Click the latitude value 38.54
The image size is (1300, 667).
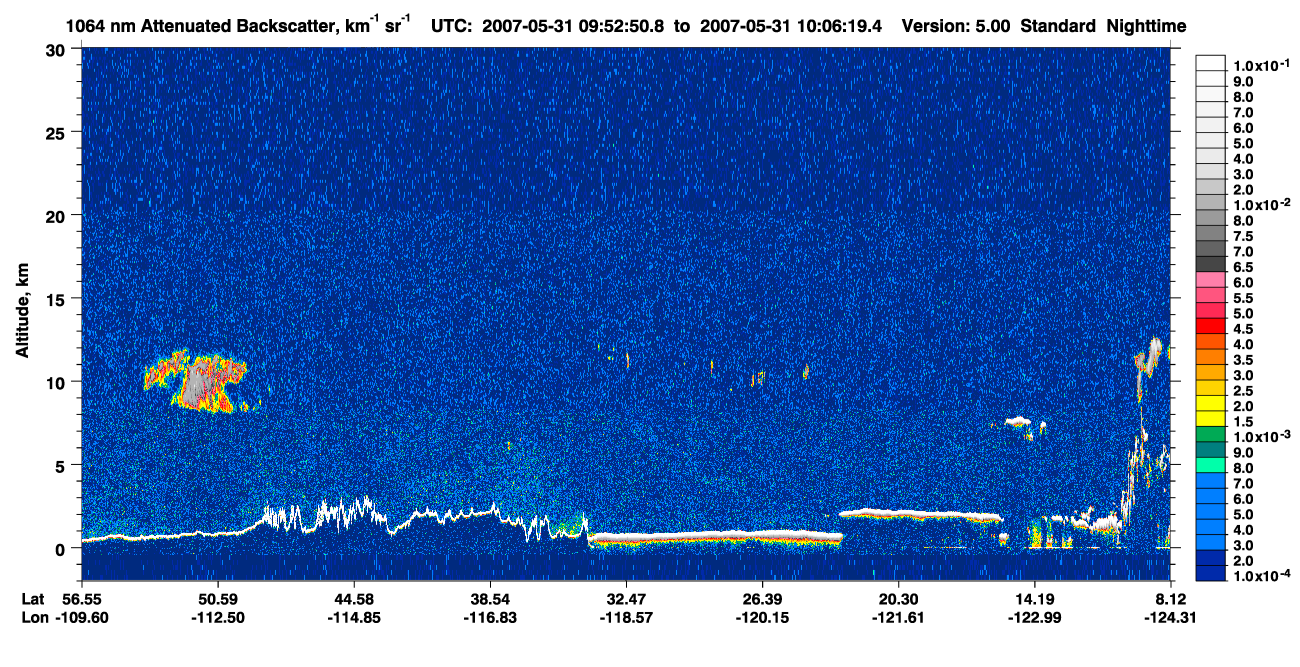pyautogui.click(x=490, y=599)
